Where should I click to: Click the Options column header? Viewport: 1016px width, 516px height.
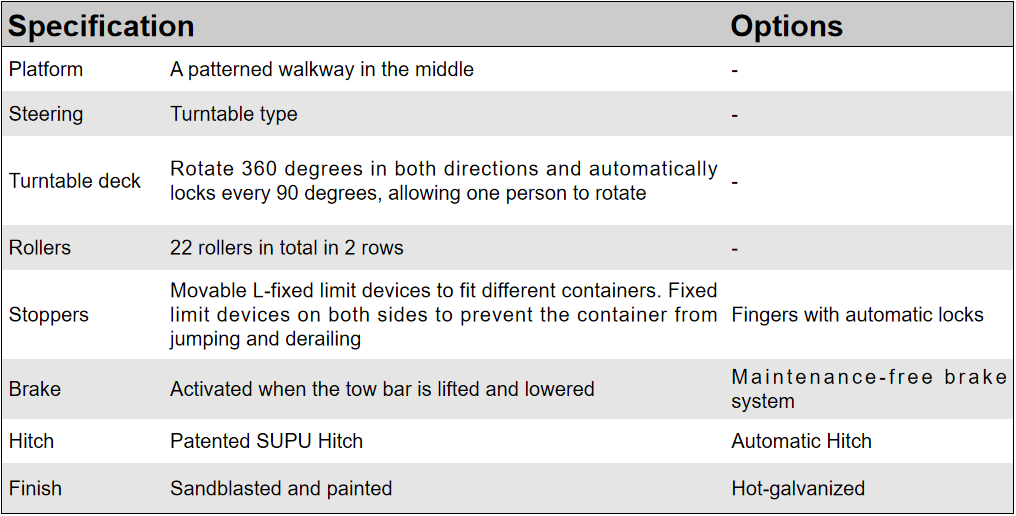[x=786, y=26]
